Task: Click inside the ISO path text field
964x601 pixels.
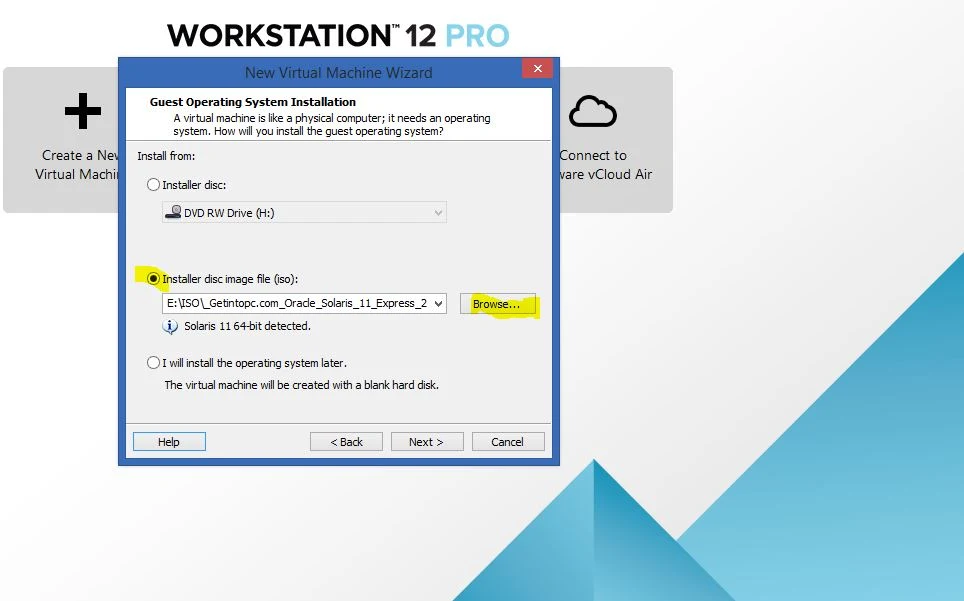Action: coord(298,304)
